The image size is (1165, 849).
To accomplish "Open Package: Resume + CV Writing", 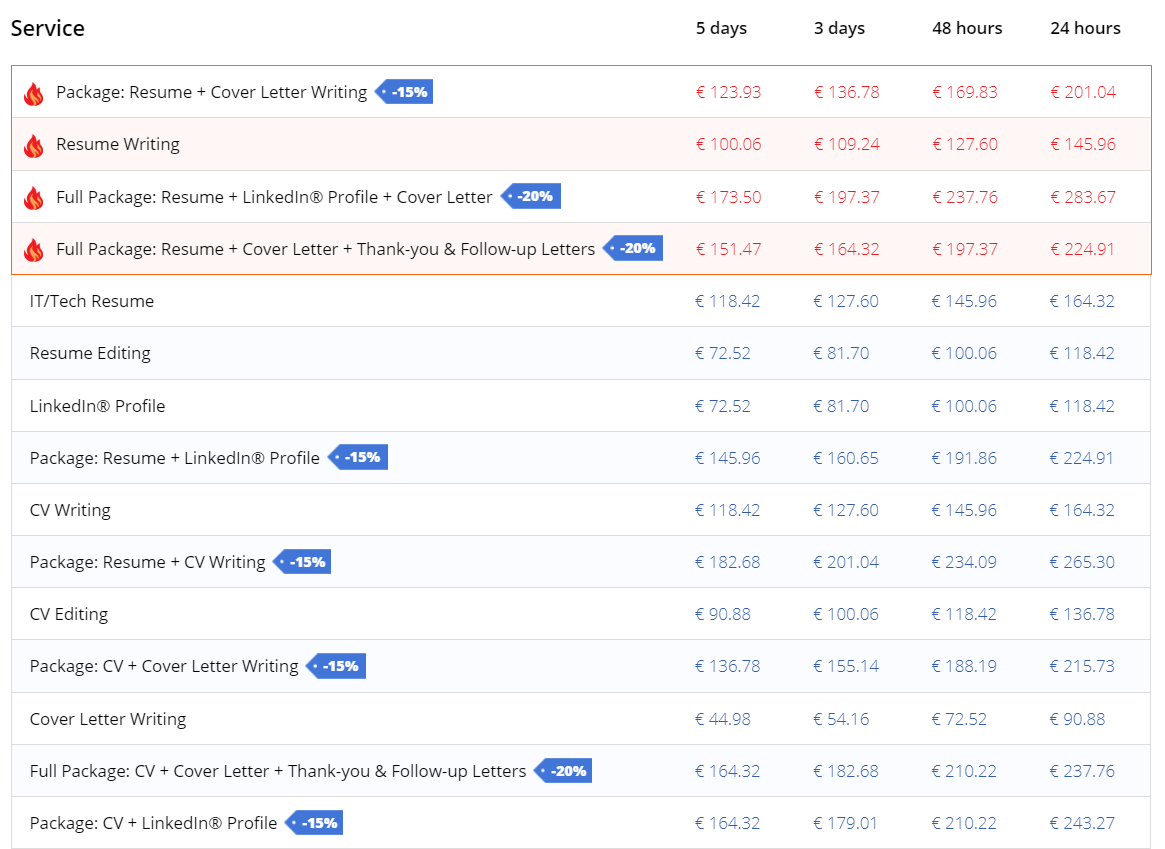I will tap(147, 562).
